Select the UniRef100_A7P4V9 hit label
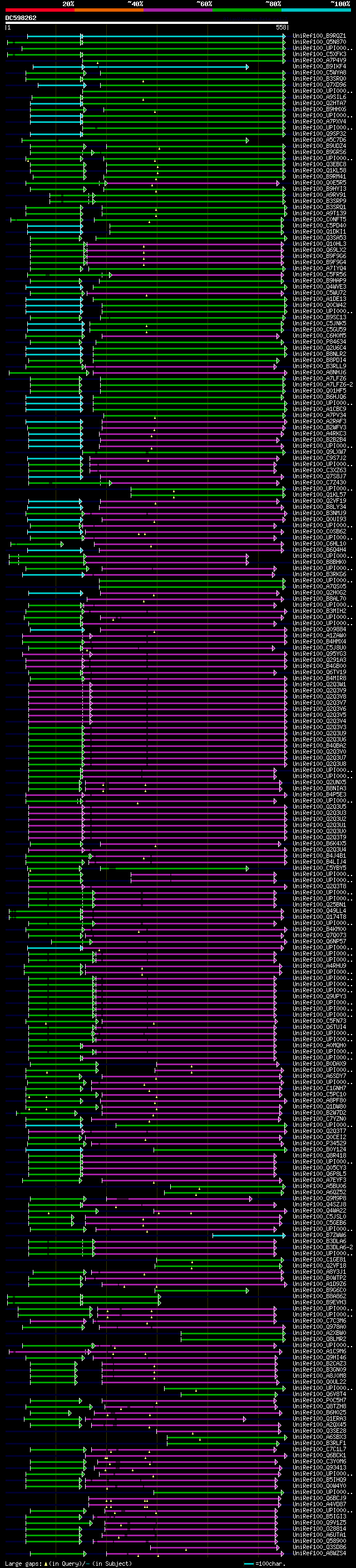This screenshot has height=1568, width=356. point(319,60)
